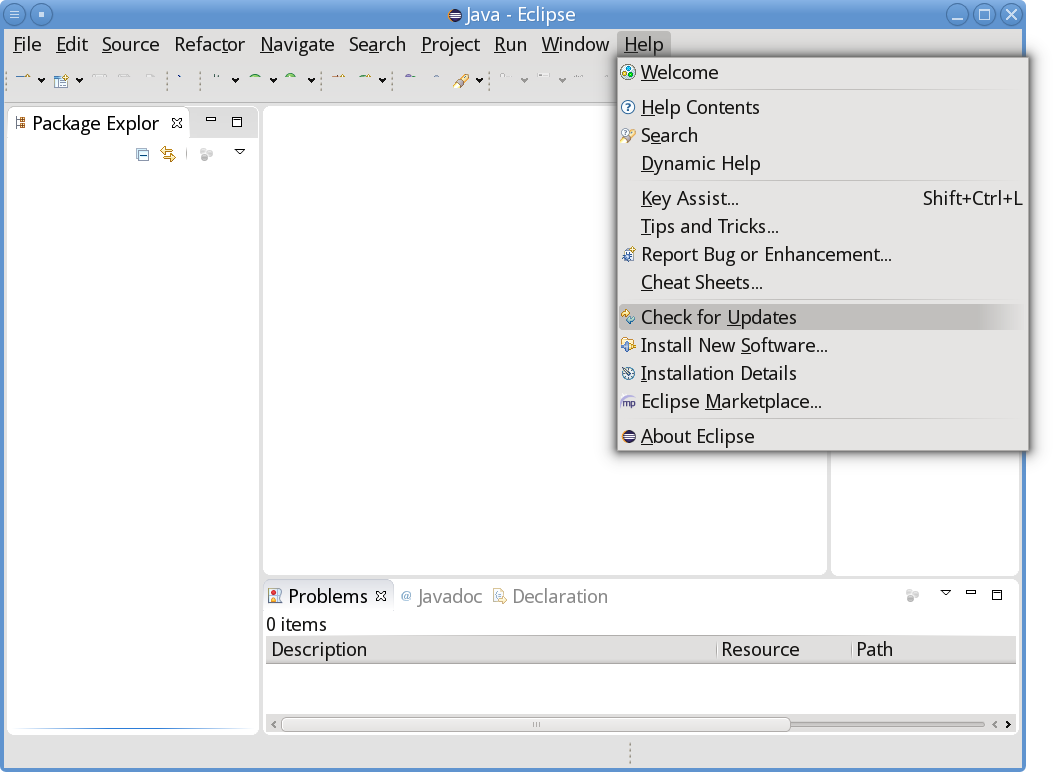Minimize the Problems panel
This screenshot has width=1053, height=772.
point(971,593)
